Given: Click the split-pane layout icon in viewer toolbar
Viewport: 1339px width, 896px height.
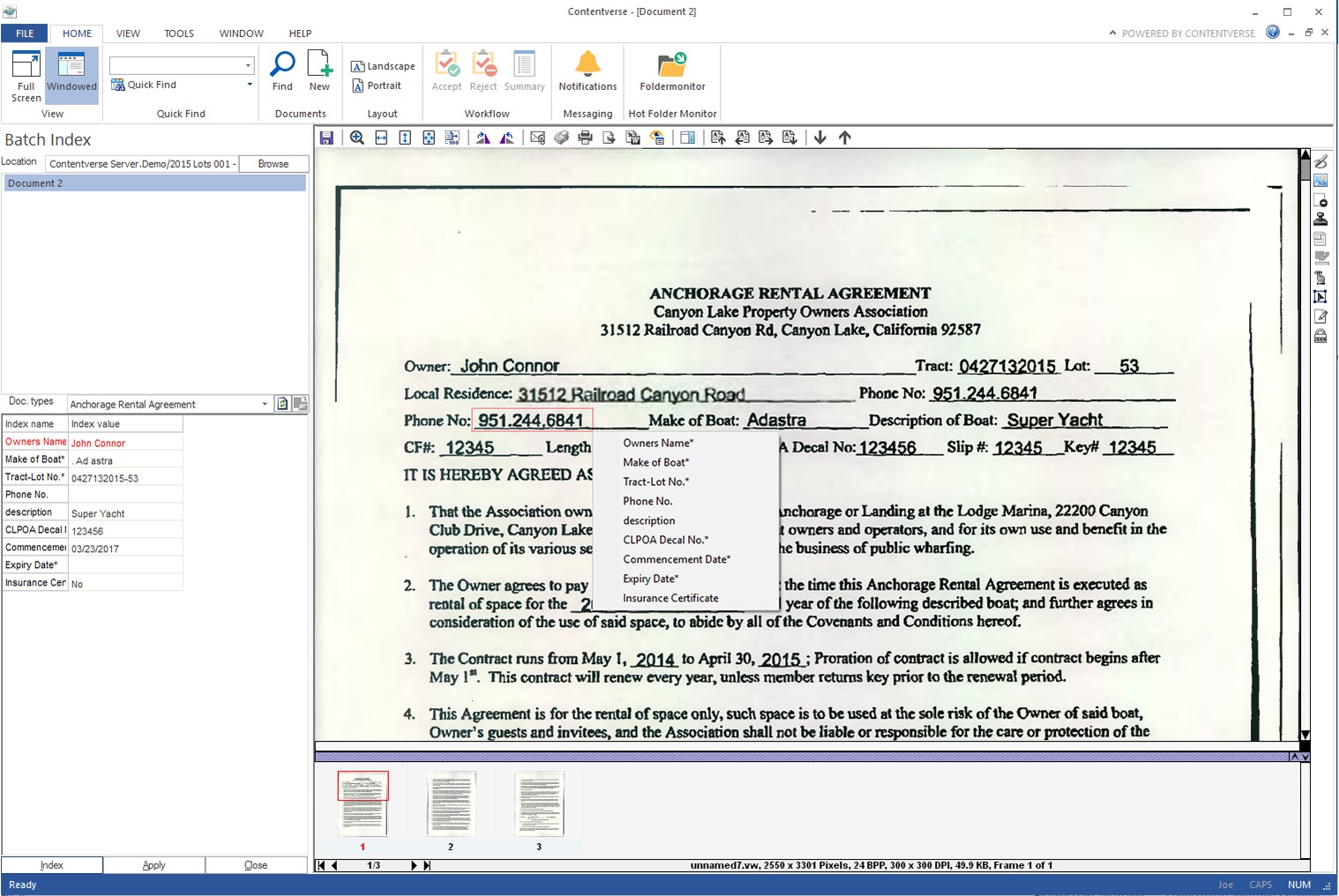Looking at the screenshot, I should click(687, 138).
